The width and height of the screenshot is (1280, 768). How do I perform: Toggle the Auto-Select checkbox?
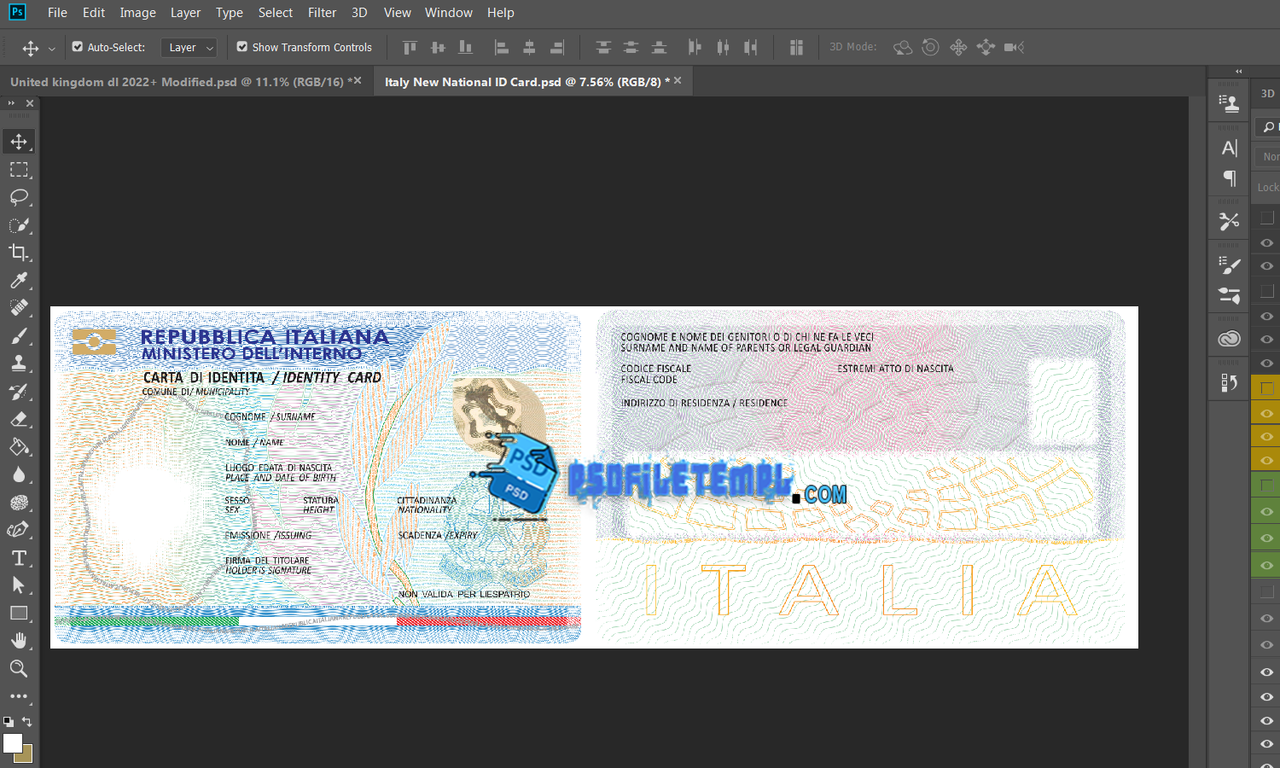pyautogui.click(x=77, y=46)
